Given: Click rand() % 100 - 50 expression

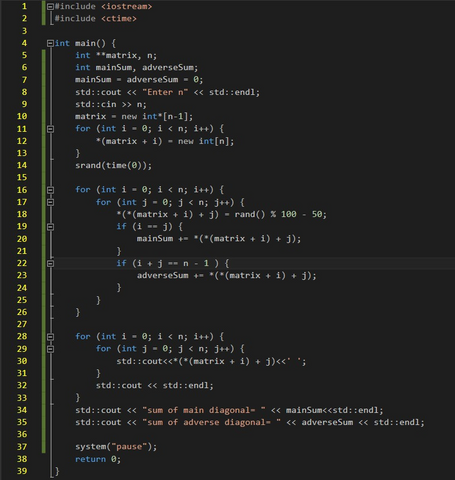Looking at the screenshot, I should [x=281, y=214].
